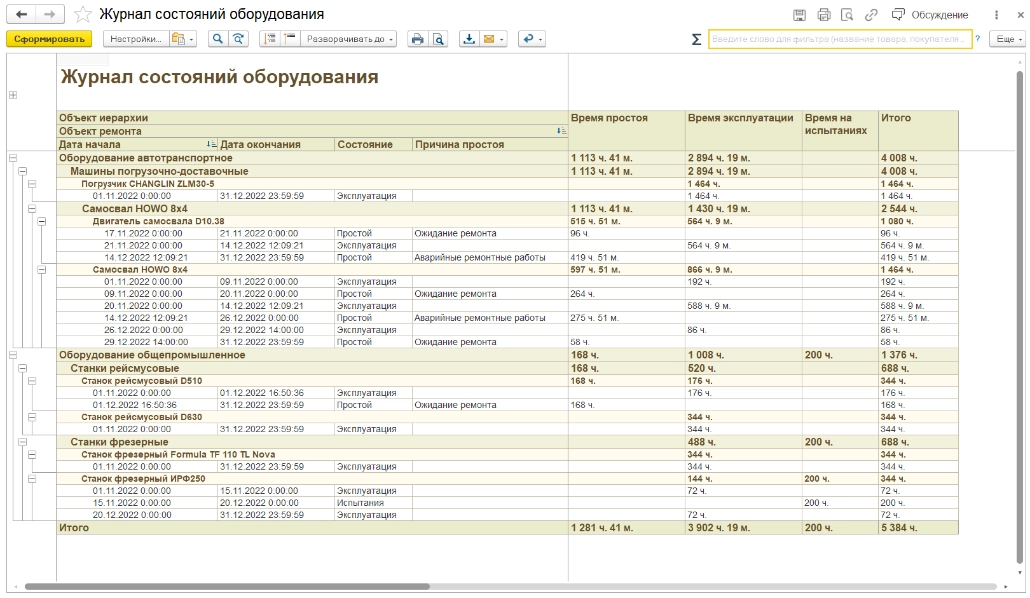Add this report to favorites with the star
1030x598 pixels.
coord(83,15)
